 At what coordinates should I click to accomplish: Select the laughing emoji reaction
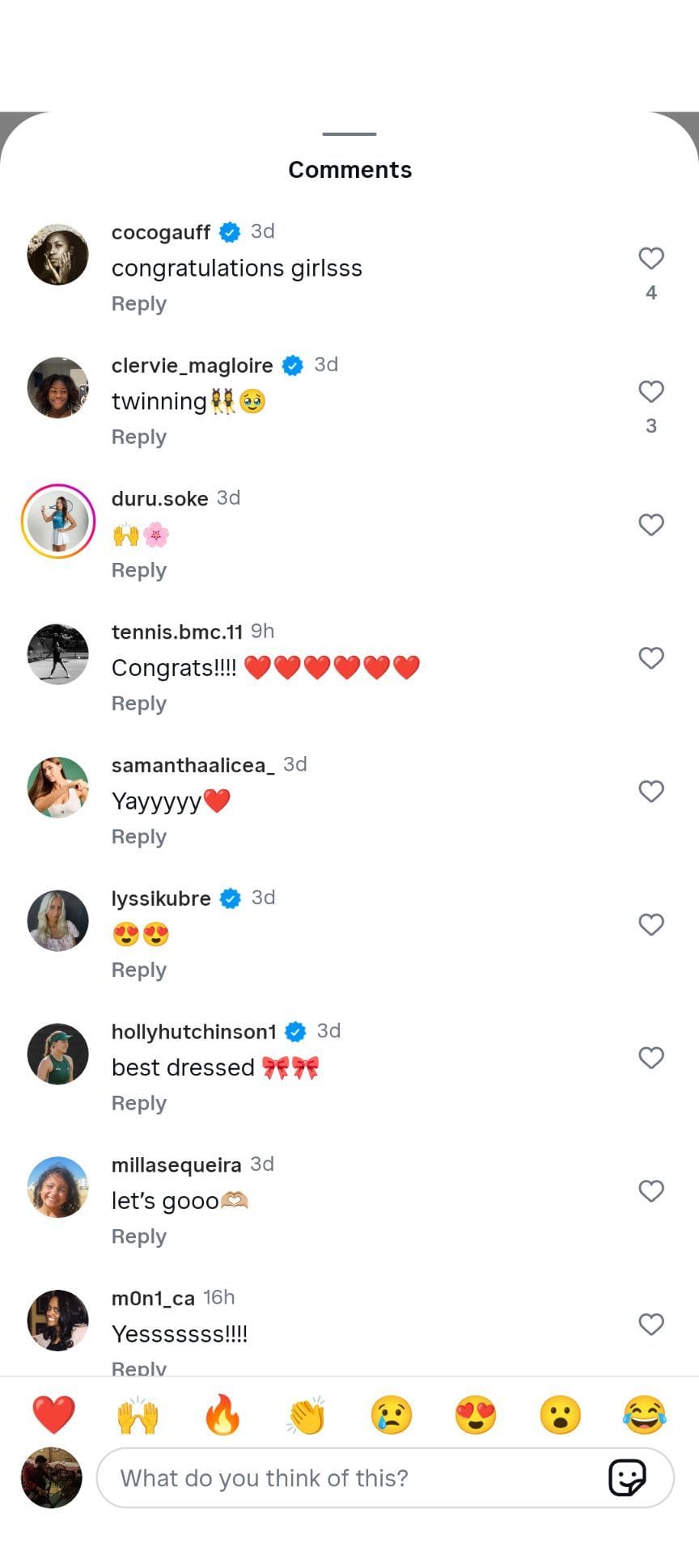(x=644, y=1415)
